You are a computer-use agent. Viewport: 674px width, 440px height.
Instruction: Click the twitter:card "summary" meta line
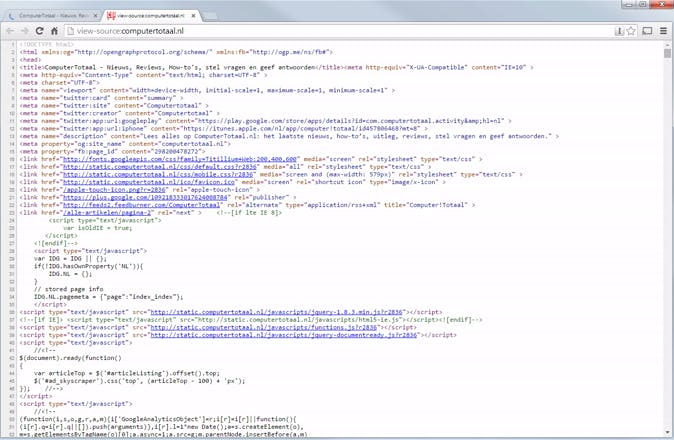[x=101, y=98]
